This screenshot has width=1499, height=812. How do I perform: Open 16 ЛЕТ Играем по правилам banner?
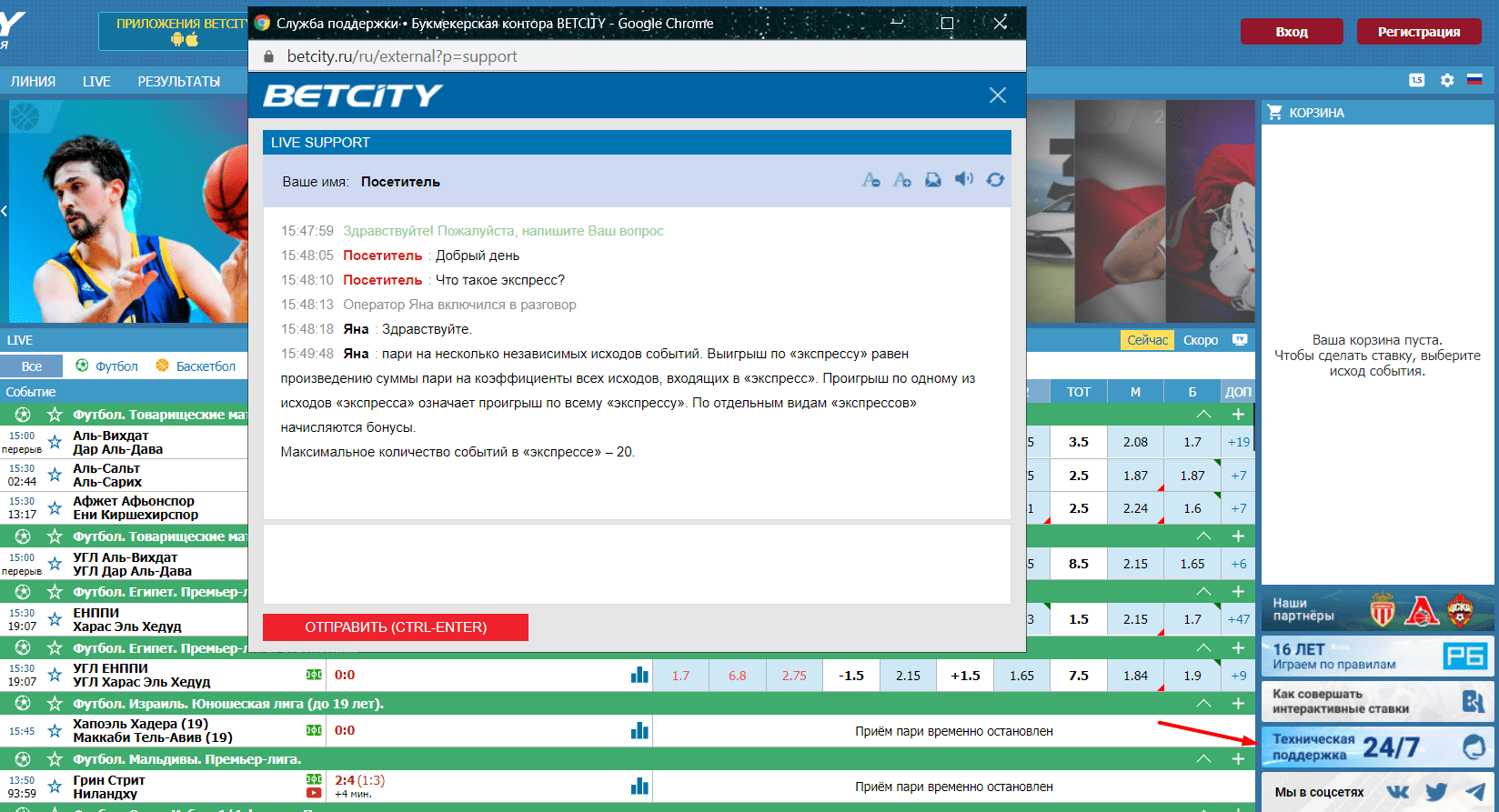1377,656
